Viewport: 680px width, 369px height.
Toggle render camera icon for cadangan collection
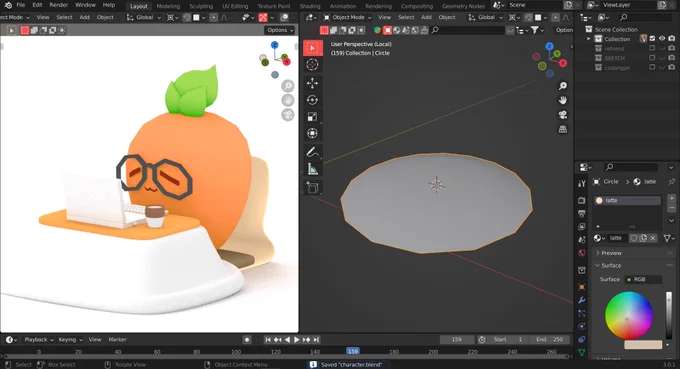tap(672, 67)
